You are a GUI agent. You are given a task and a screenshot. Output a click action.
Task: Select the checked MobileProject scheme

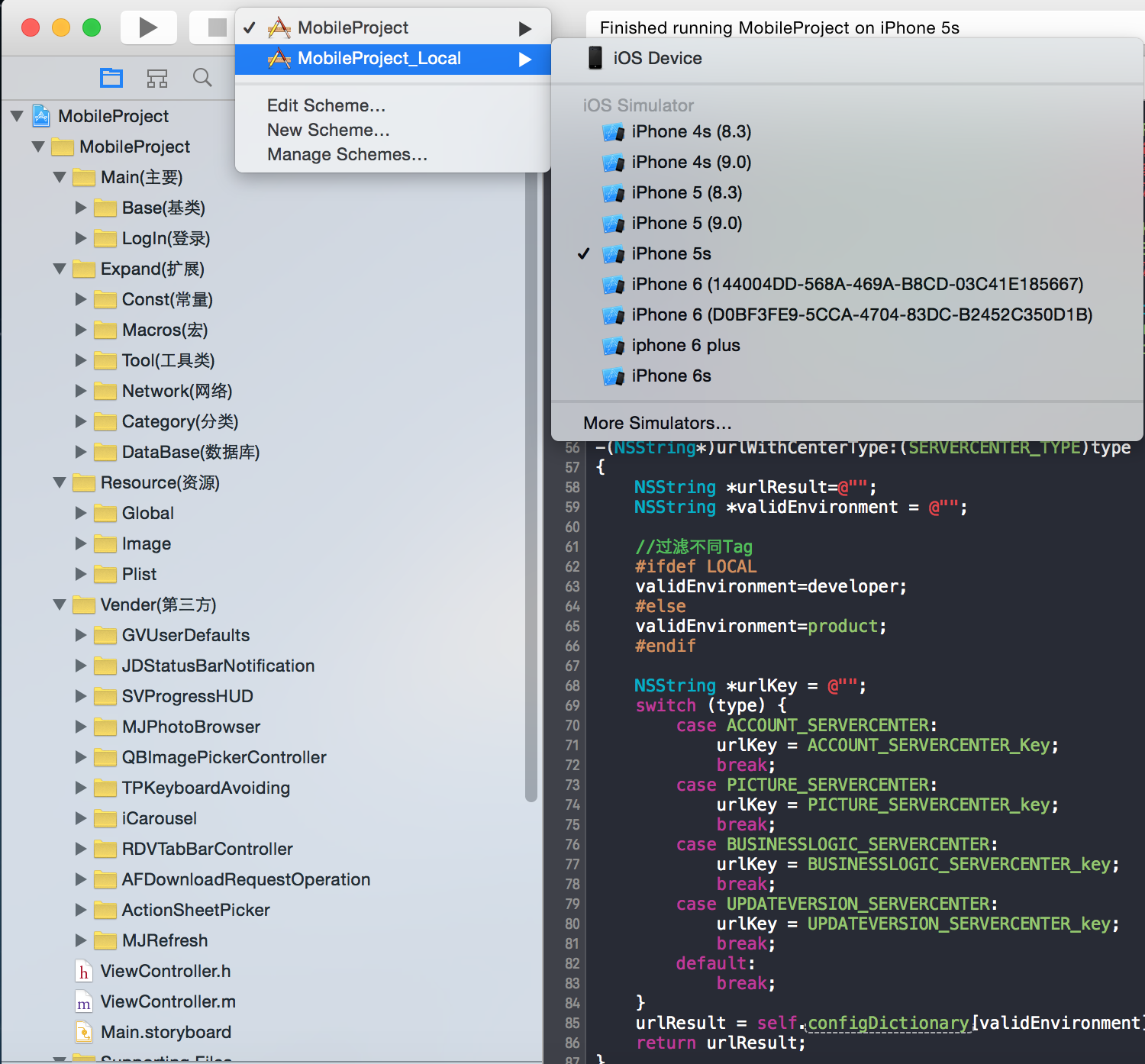tap(353, 28)
